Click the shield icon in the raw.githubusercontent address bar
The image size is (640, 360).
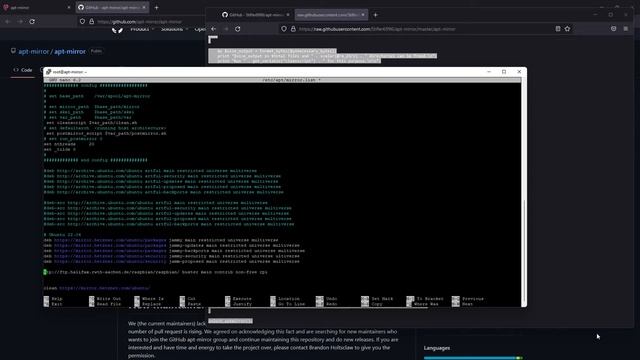pos(284,29)
